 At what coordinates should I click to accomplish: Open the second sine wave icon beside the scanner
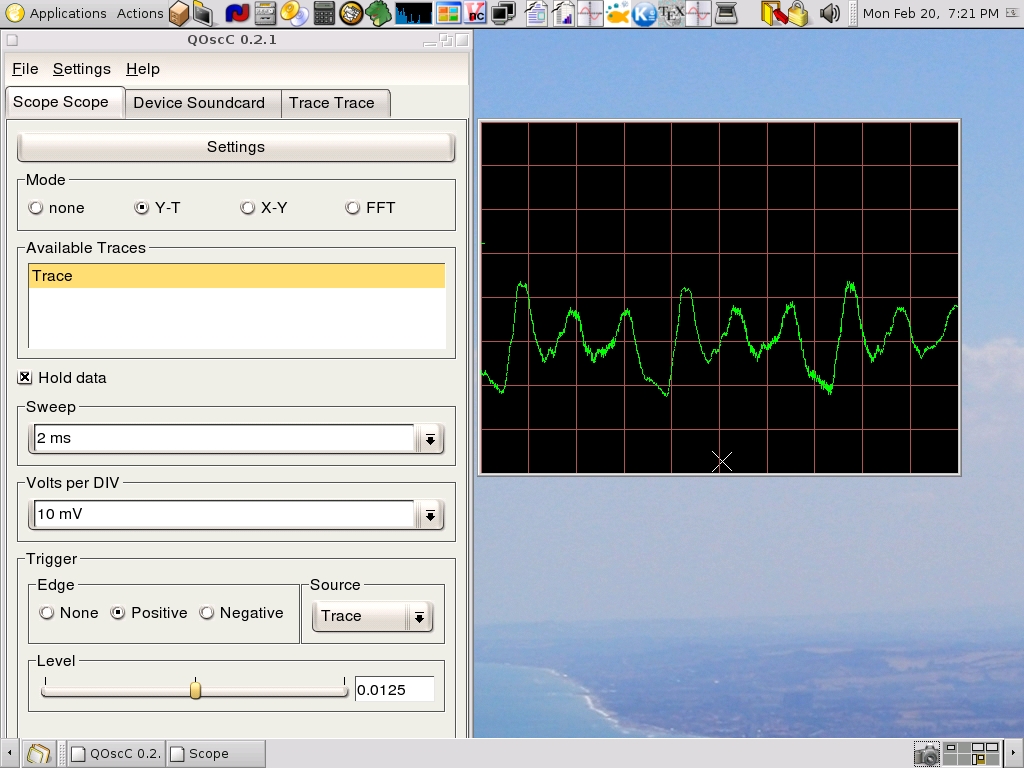(698, 13)
